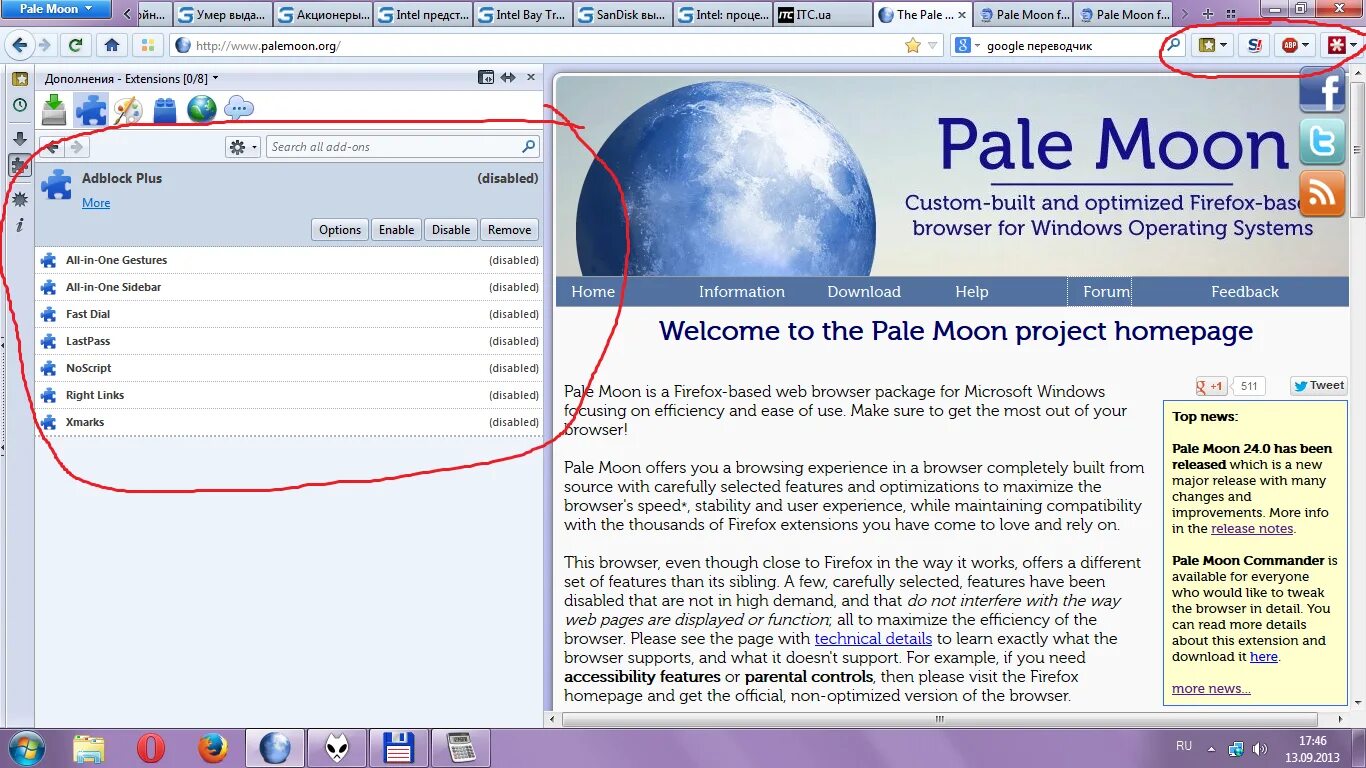Open the Languages globe icon in add-ons panel

pos(201,109)
